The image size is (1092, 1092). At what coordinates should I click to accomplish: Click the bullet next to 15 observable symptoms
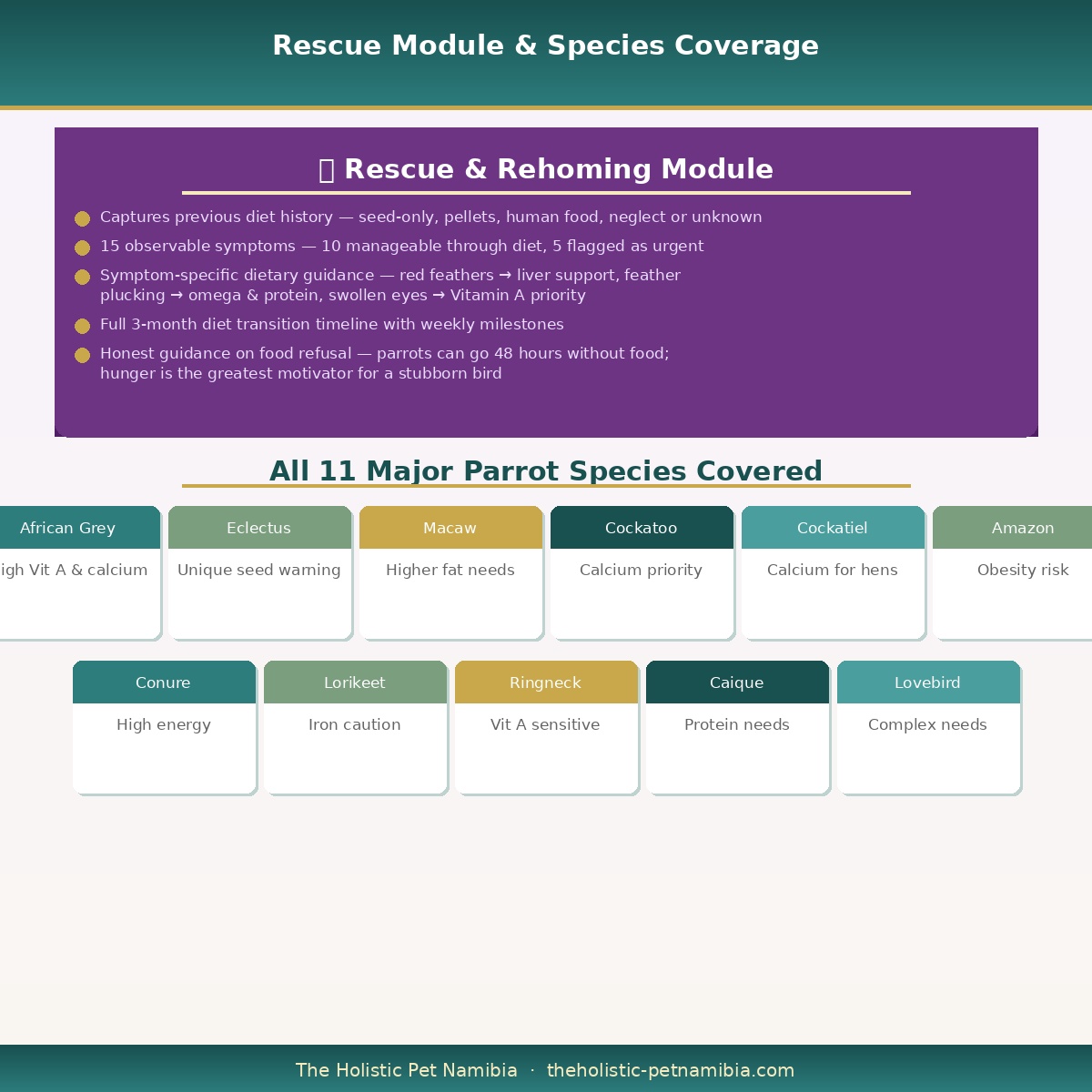point(82,248)
